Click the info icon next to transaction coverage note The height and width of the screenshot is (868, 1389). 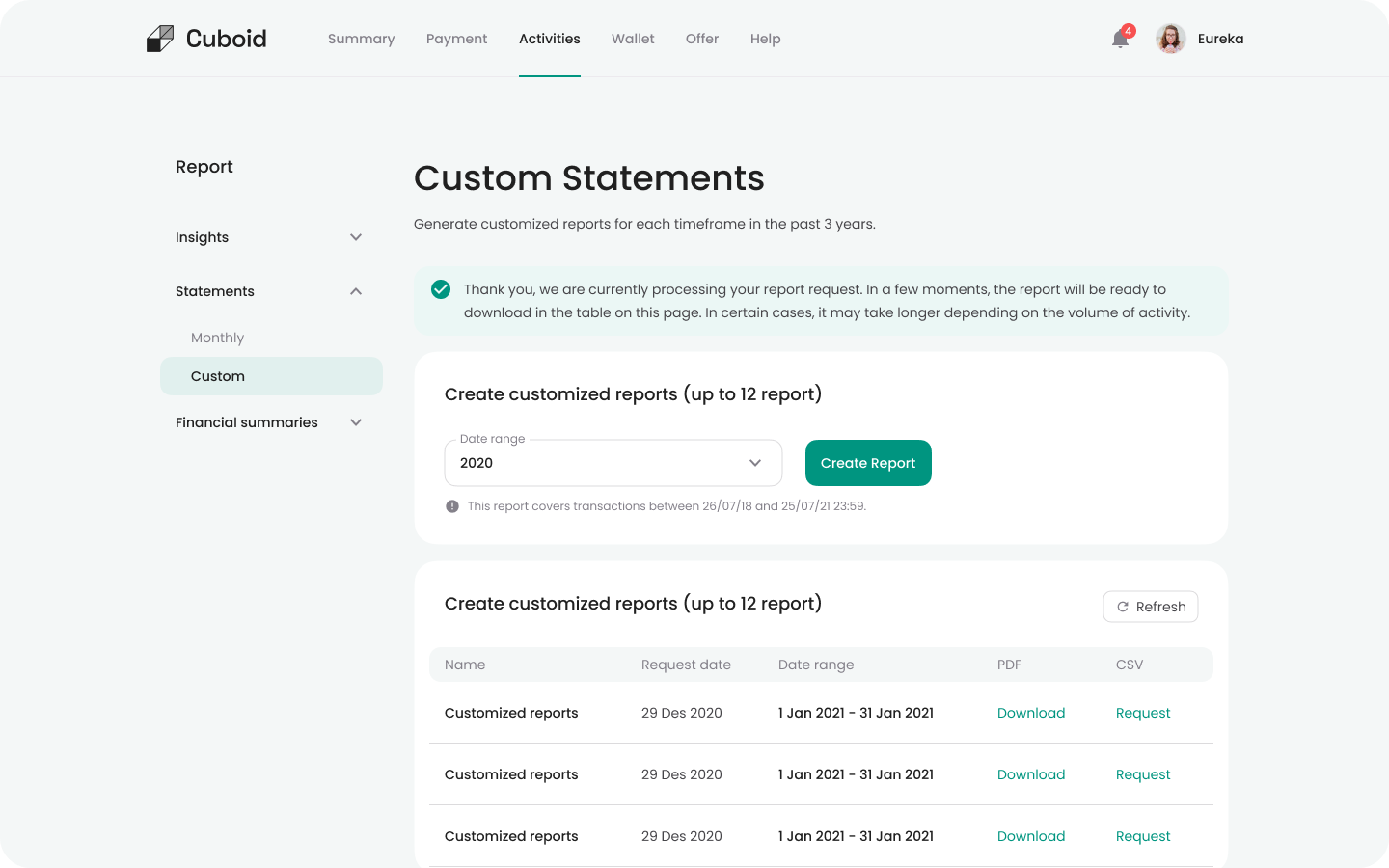[451, 505]
